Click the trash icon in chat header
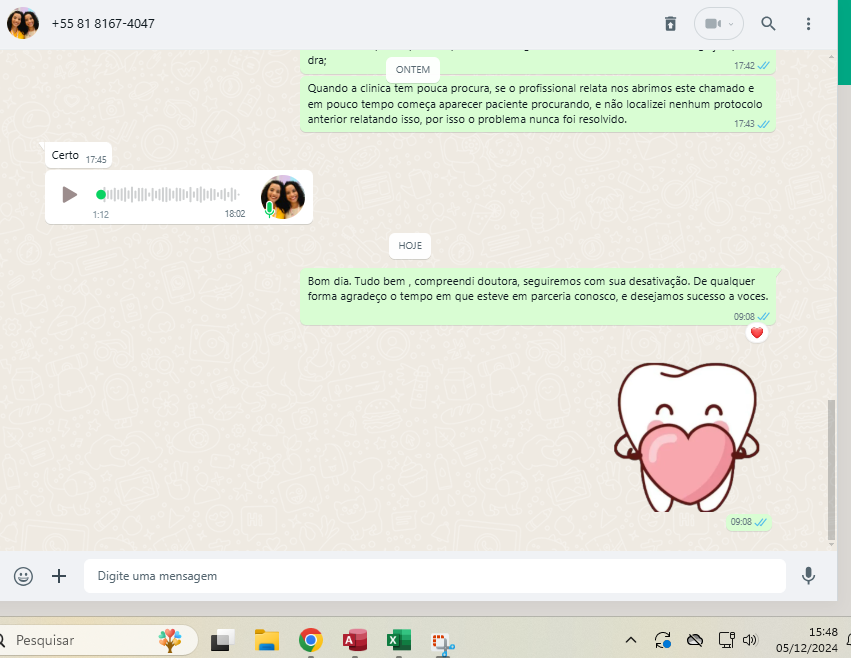Viewport: 851px width, 658px height. click(x=670, y=24)
